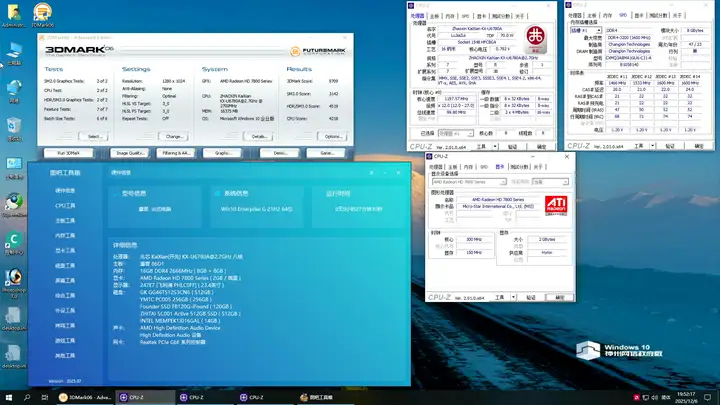Click 确定 button in CPU-Z graphics window

click(559, 297)
